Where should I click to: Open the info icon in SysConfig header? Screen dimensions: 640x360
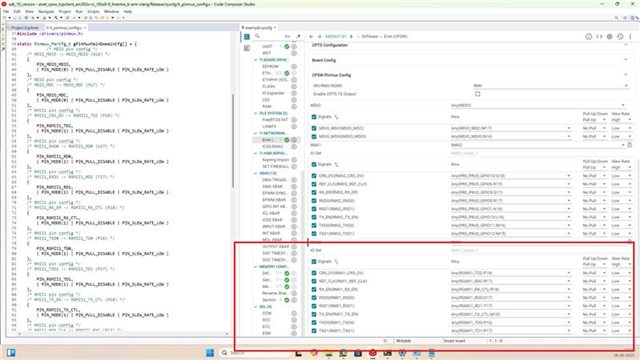(x=589, y=37)
